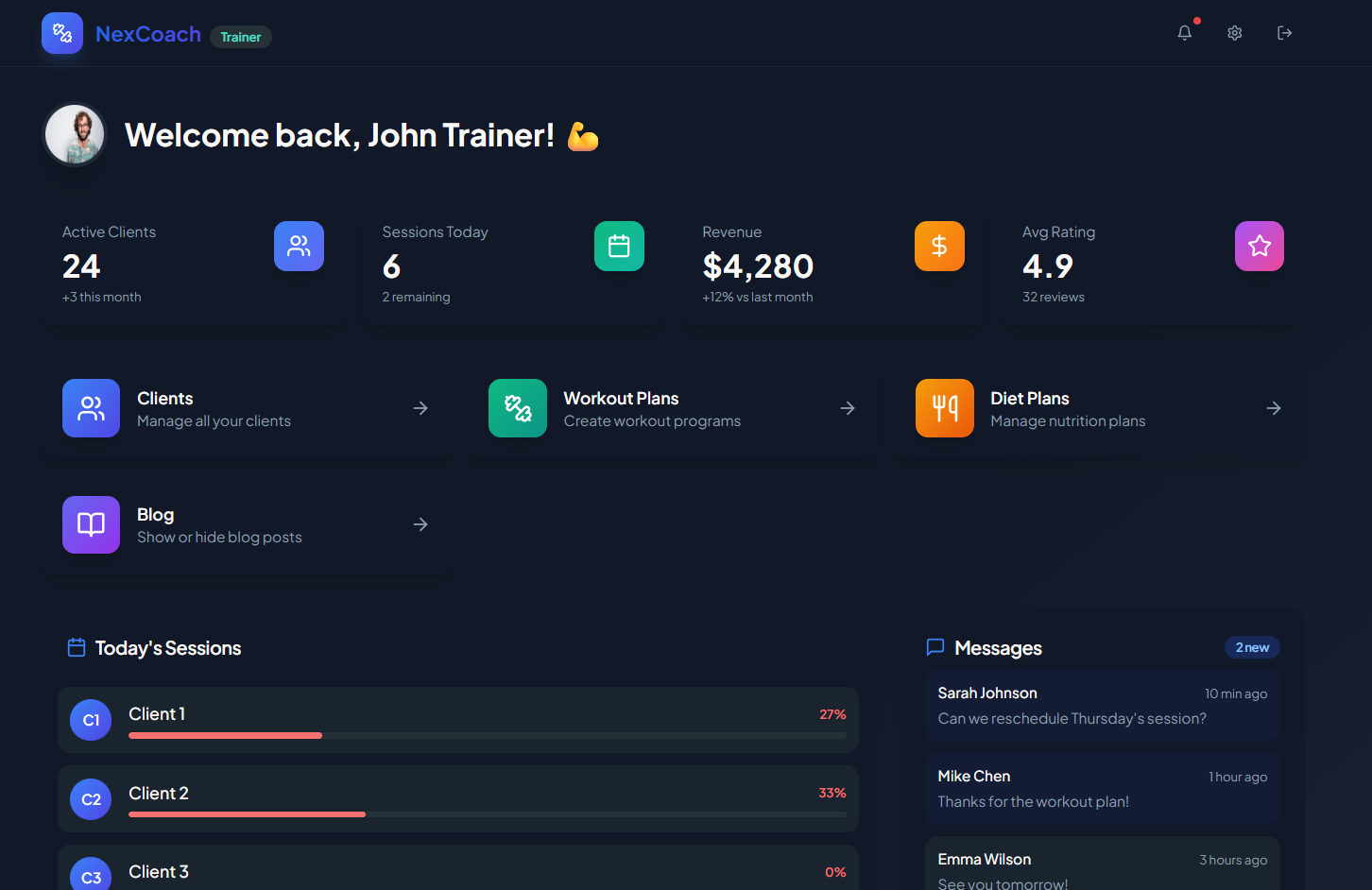
Task: Click the Revenue dollar icon
Action: [x=939, y=246]
